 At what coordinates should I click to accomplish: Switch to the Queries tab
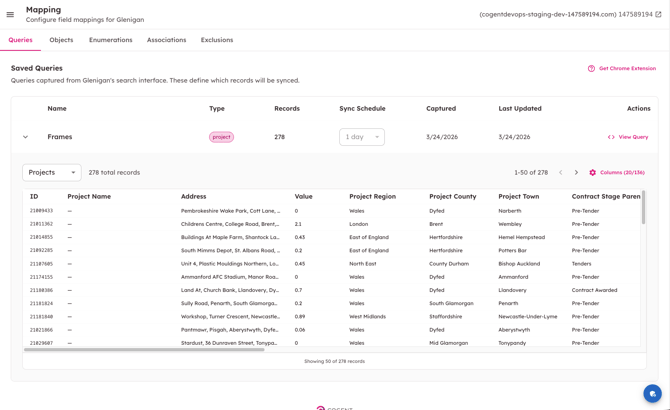tap(21, 40)
